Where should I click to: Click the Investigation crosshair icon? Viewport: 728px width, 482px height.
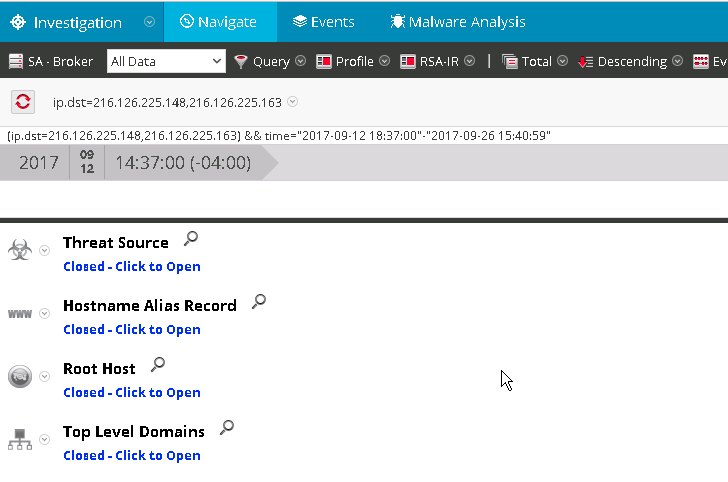pos(18,22)
